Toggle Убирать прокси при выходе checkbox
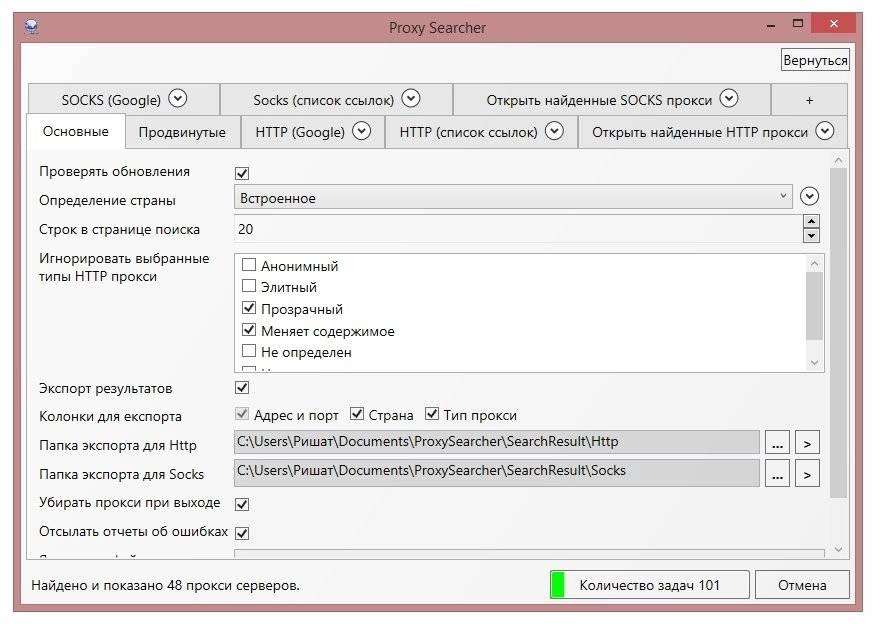880x631 pixels. [x=242, y=504]
